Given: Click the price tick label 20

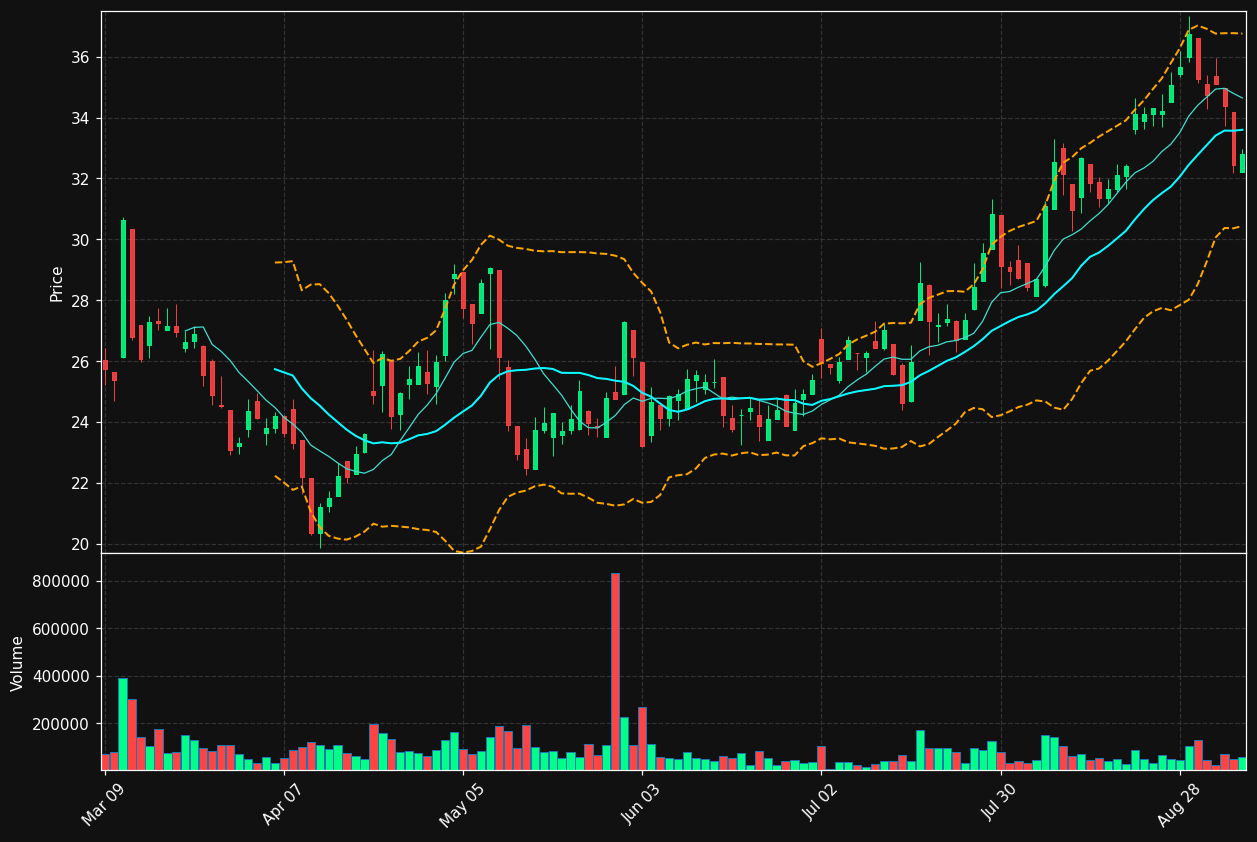Looking at the screenshot, I should point(80,545).
